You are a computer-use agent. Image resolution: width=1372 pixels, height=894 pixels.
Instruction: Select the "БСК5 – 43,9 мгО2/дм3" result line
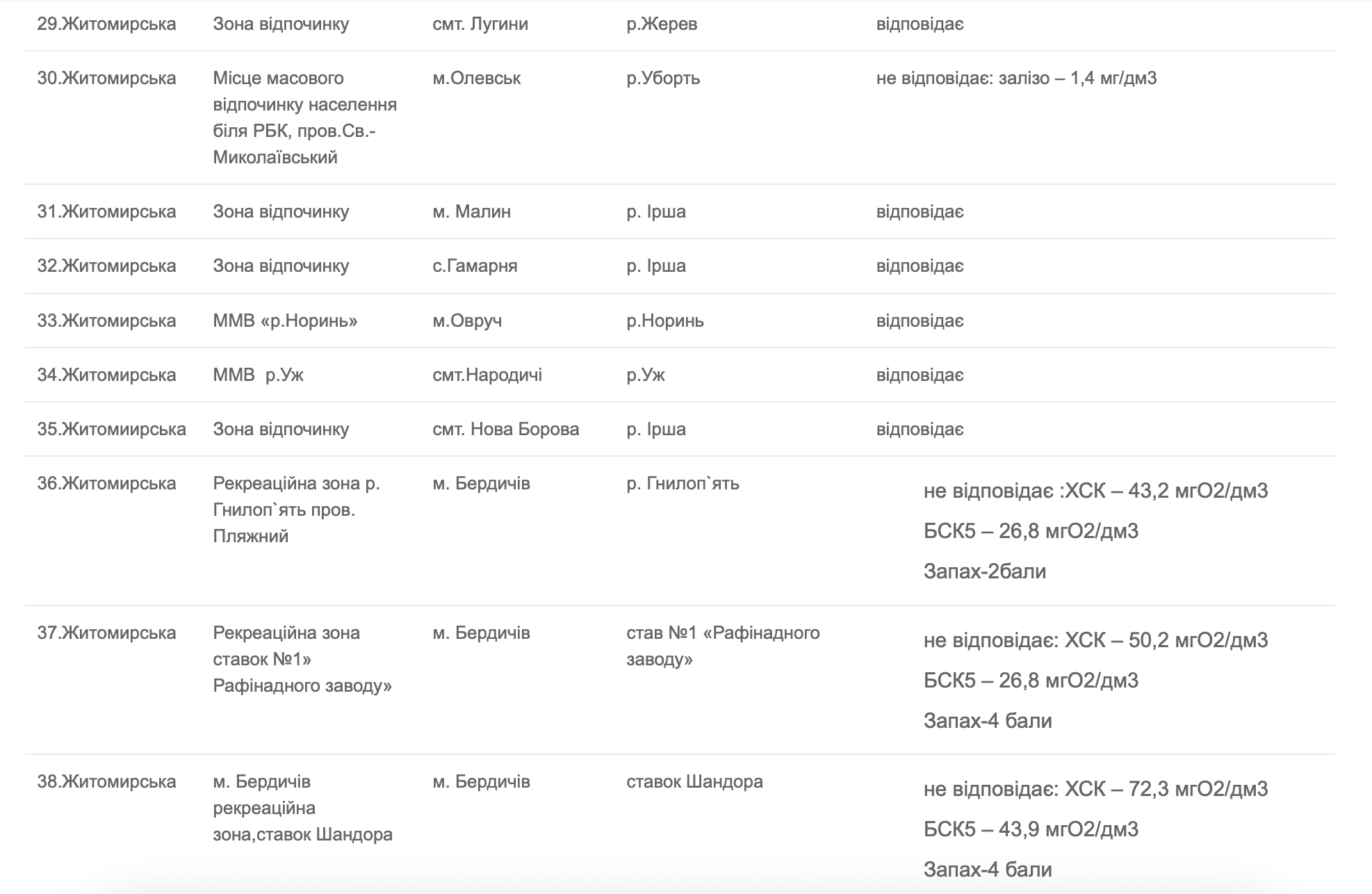click(1031, 830)
